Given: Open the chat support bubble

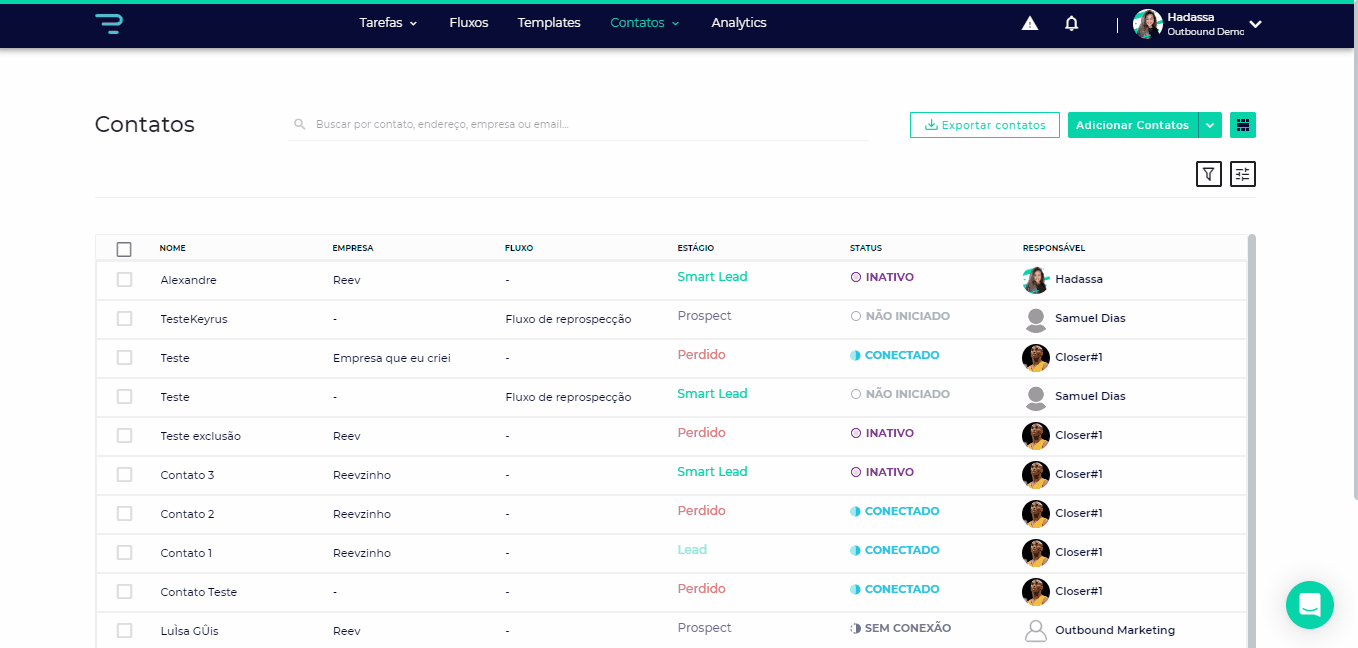Looking at the screenshot, I should [1309, 605].
